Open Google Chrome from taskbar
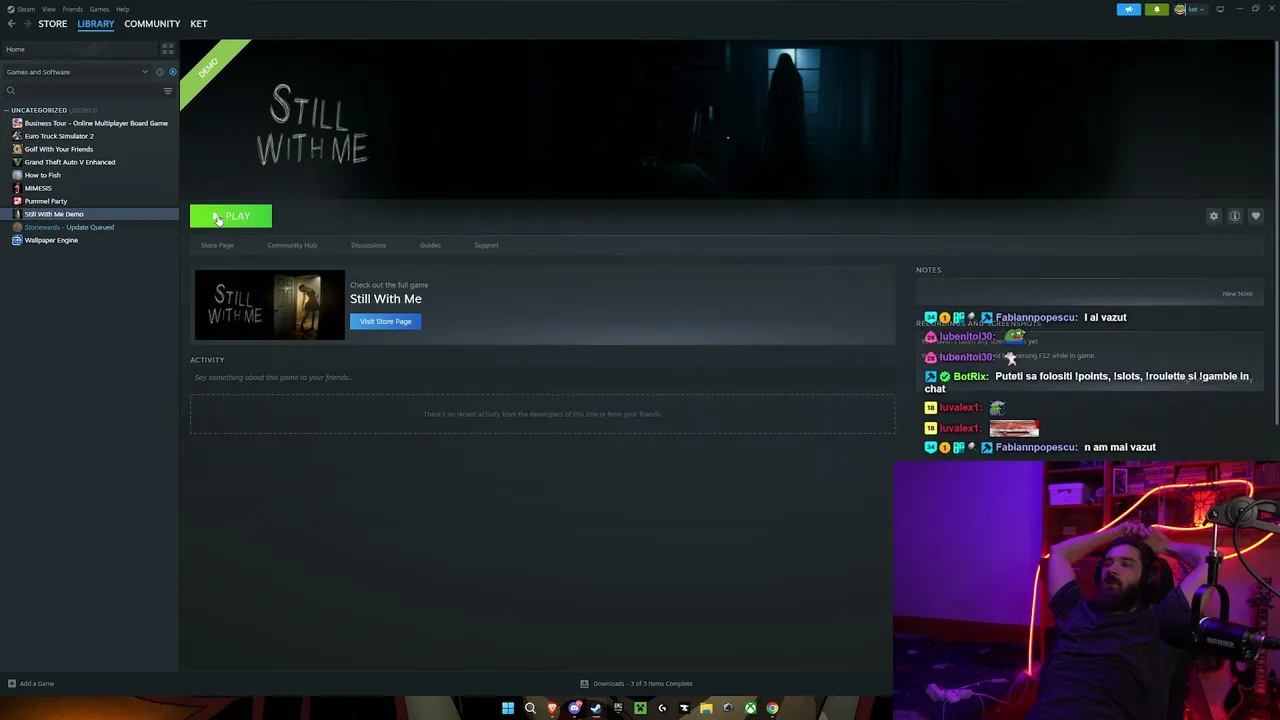 [x=772, y=708]
